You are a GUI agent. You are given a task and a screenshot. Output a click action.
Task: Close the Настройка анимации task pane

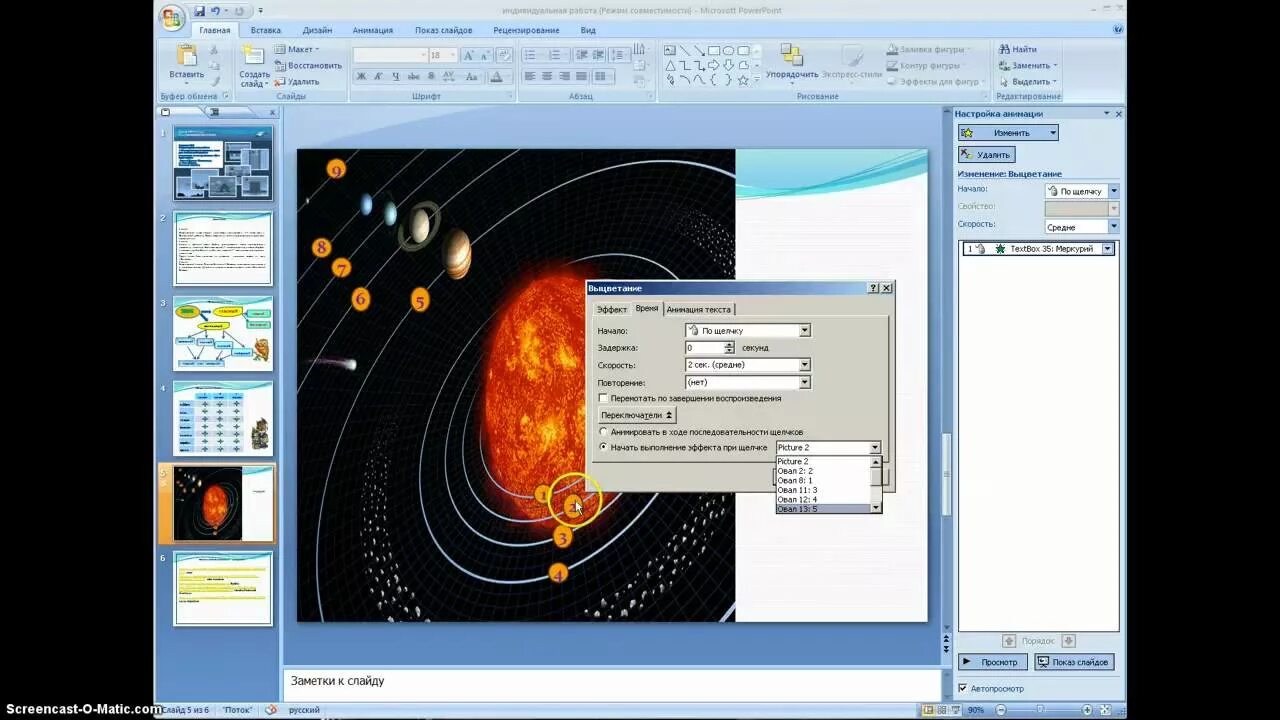point(1118,114)
